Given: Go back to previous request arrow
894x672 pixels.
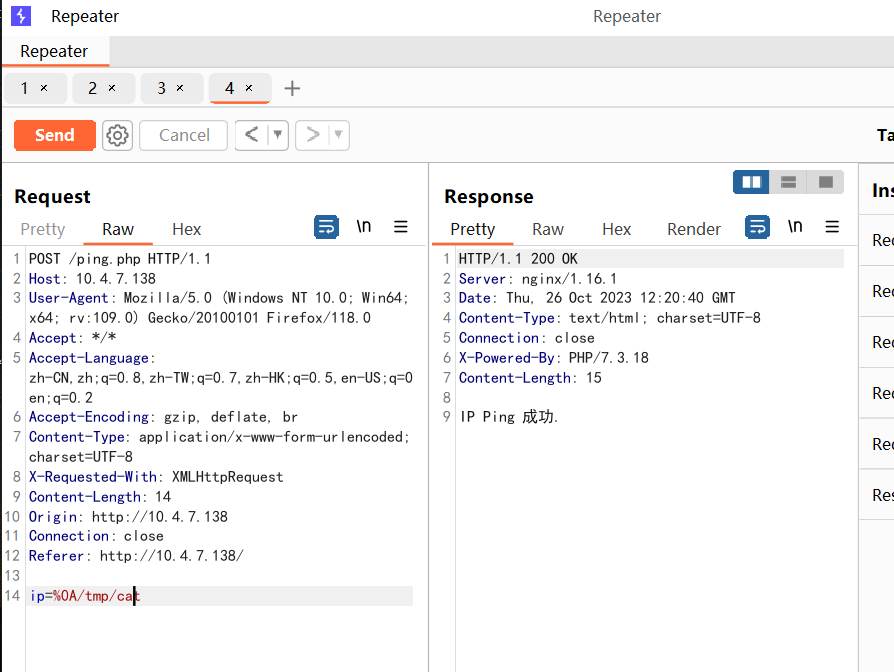Looking at the screenshot, I should 251,135.
